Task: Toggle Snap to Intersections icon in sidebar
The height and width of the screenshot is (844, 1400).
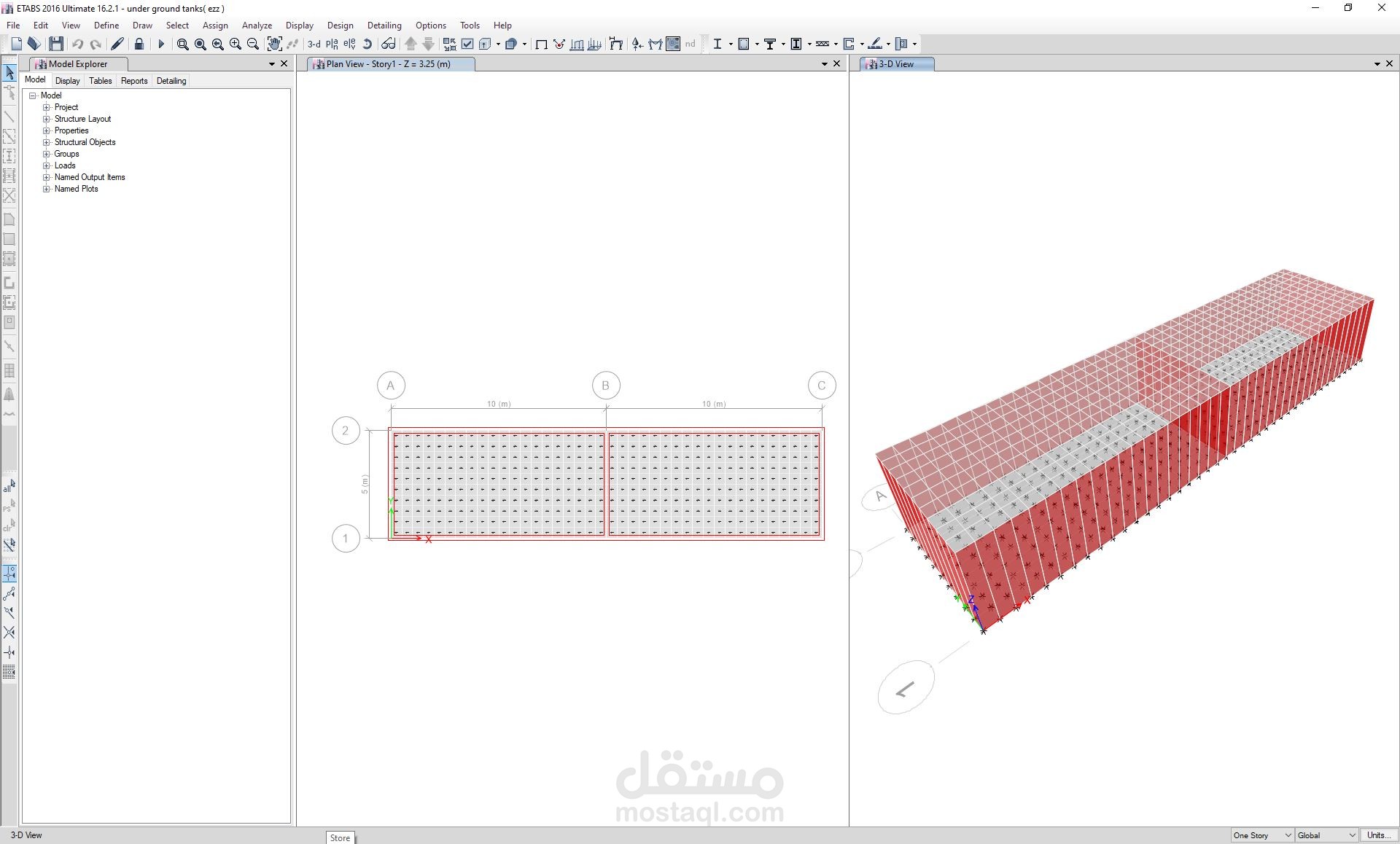Action: pyautogui.click(x=9, y=632)
